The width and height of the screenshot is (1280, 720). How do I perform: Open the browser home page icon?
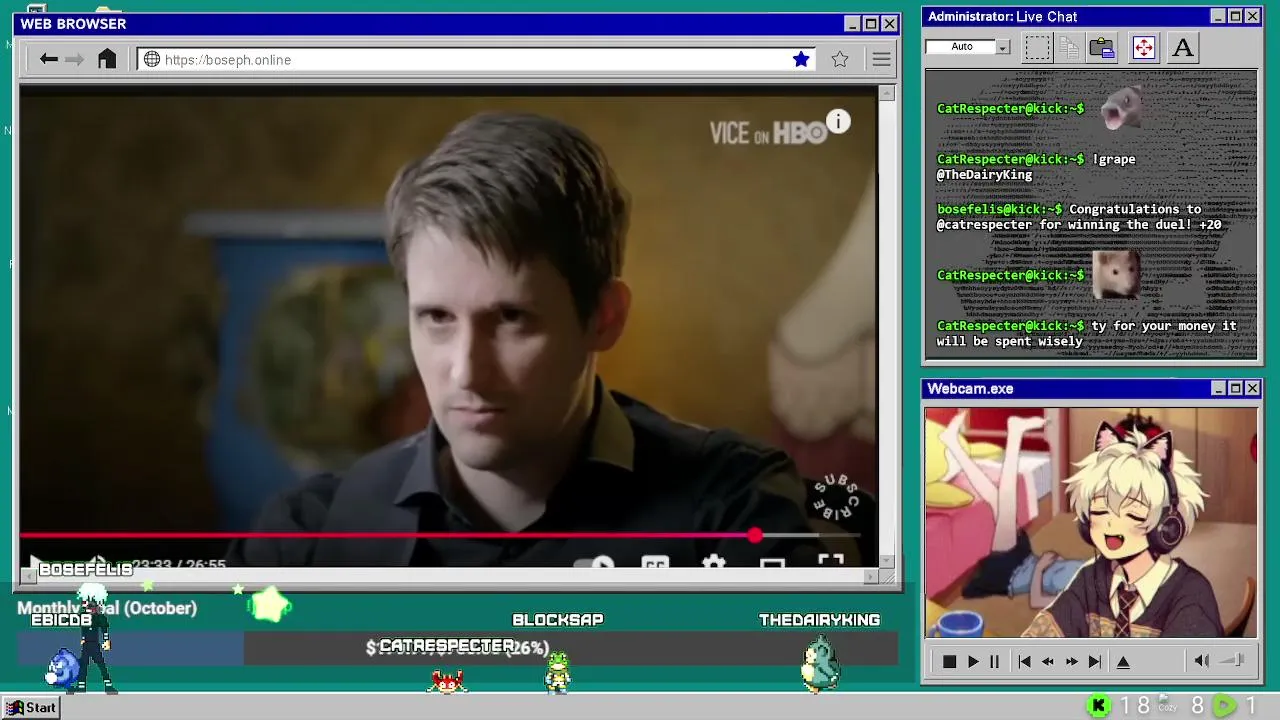click(107, 59)
